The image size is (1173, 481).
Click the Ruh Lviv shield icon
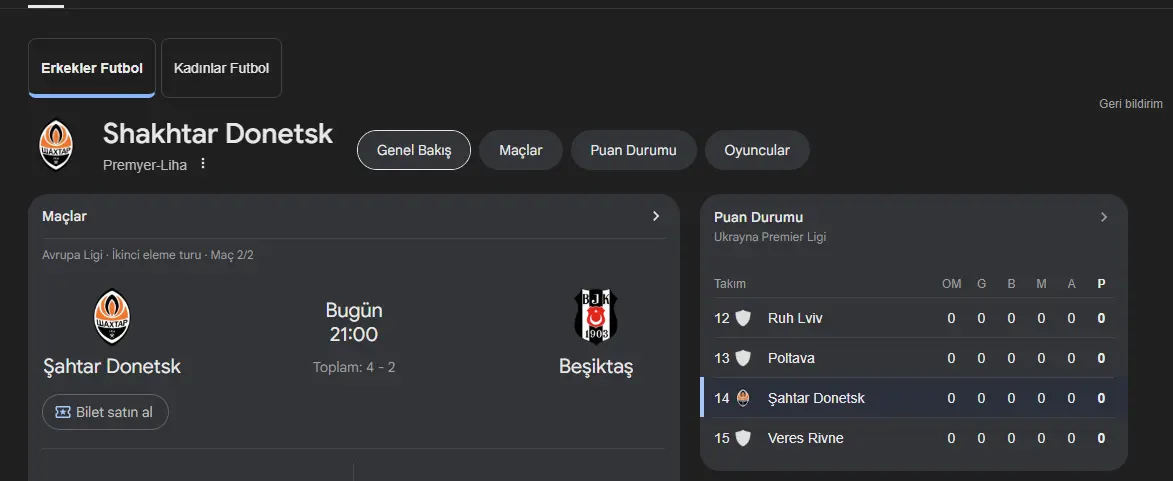click(x=743, y=318)
